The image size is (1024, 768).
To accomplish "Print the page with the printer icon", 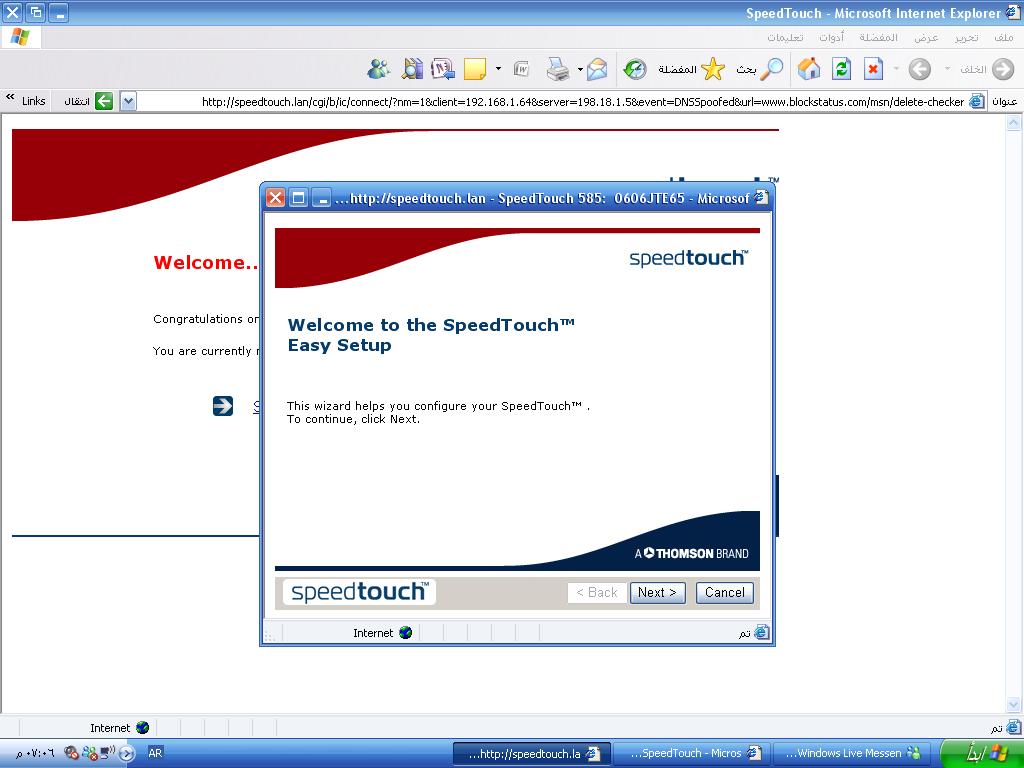I will click(558, 69).
